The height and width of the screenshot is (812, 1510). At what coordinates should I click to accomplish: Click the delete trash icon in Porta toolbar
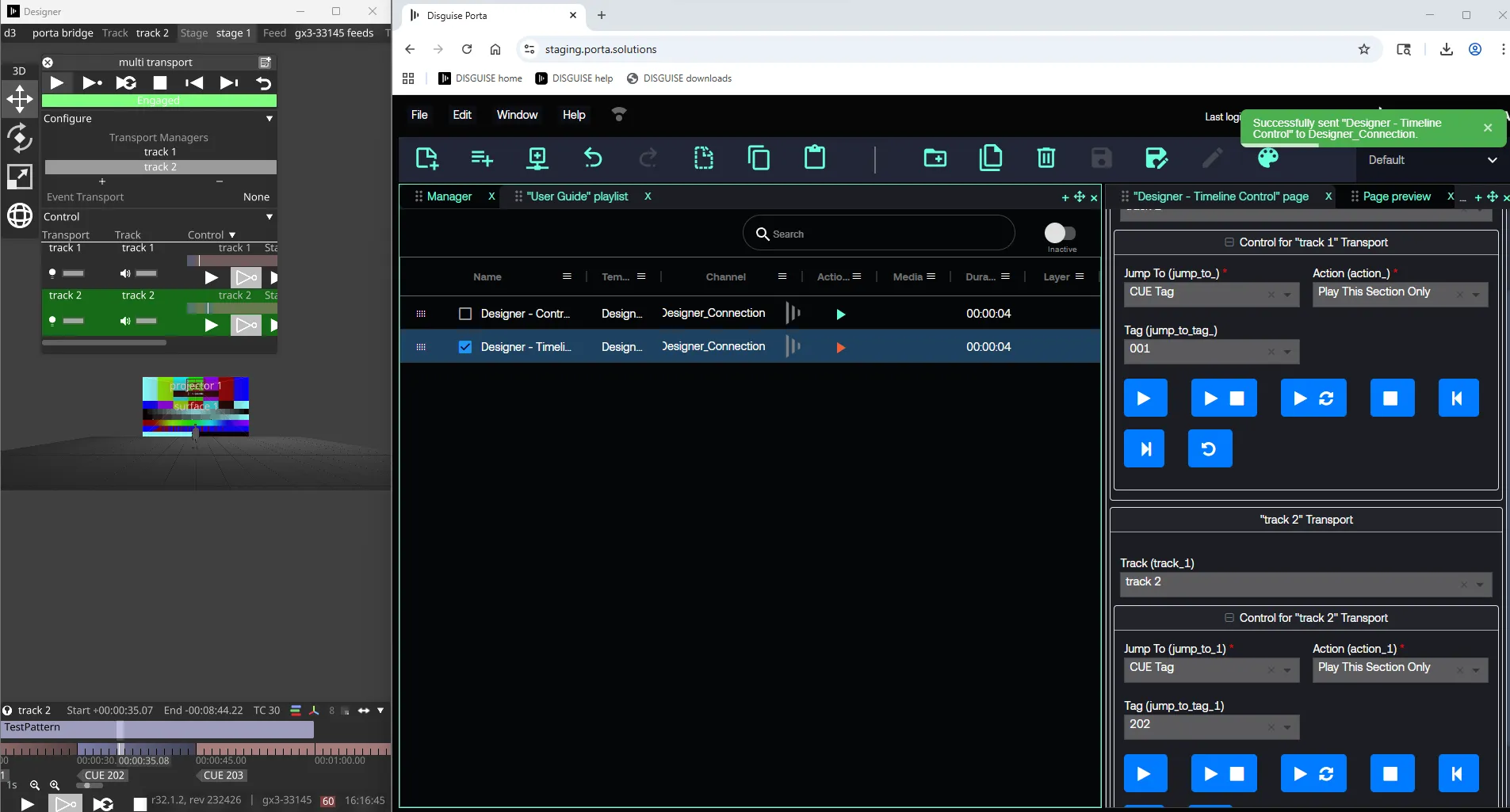point(1046,158)
